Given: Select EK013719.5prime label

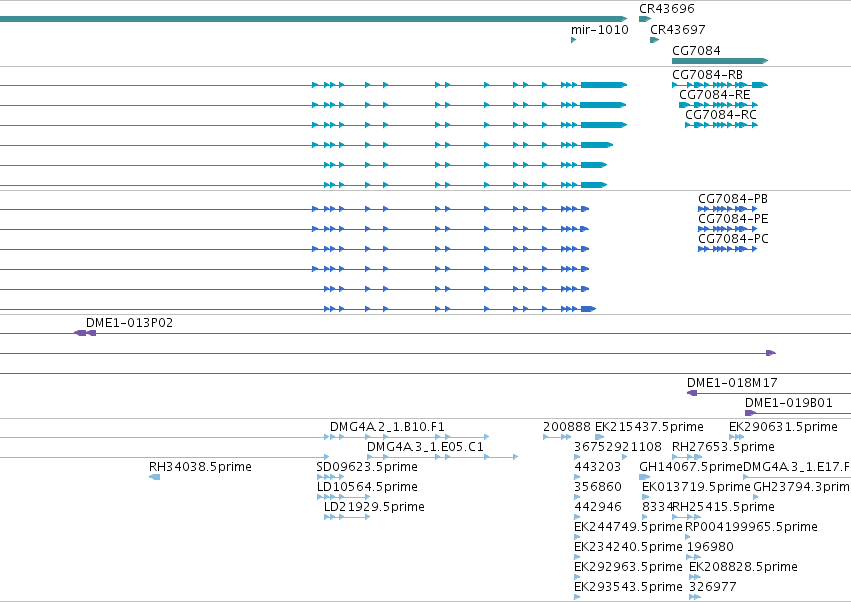Looking at the screenshot, I should tap(696, 487).
